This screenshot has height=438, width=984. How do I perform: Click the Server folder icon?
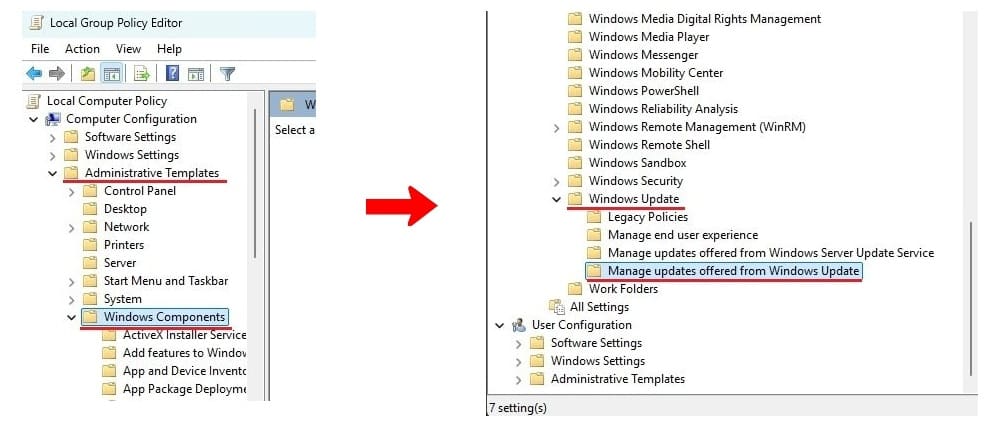coord(90,263)
